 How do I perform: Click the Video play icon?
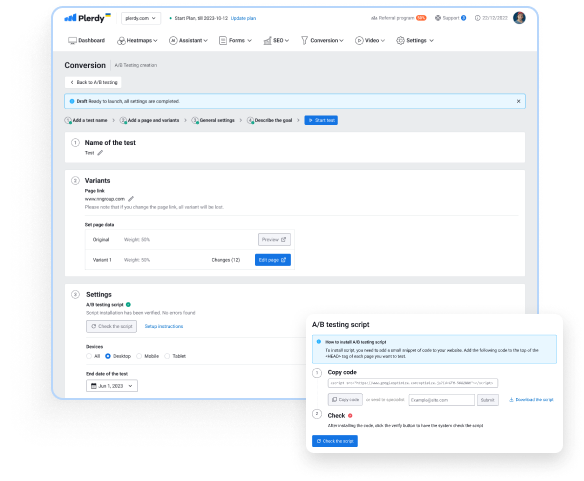(359, 40)
